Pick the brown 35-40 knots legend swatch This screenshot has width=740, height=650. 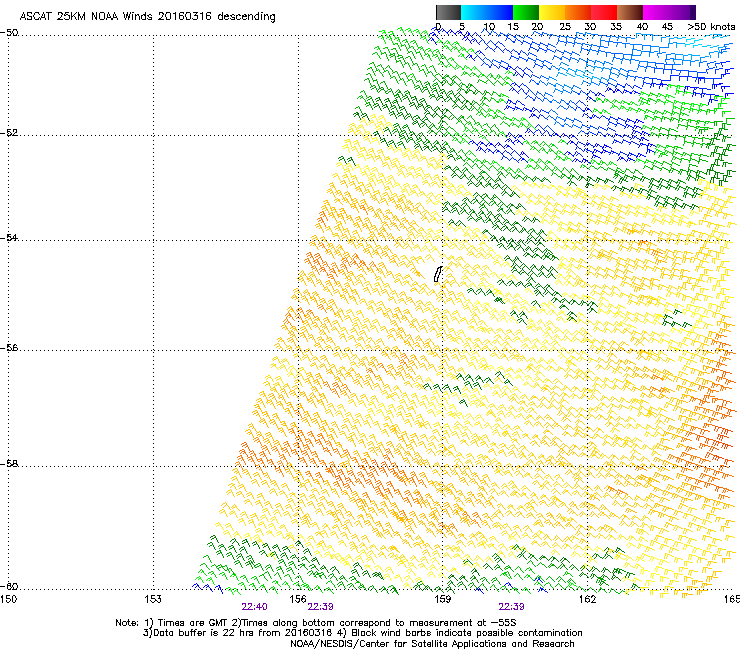click(x=630, y=12)
